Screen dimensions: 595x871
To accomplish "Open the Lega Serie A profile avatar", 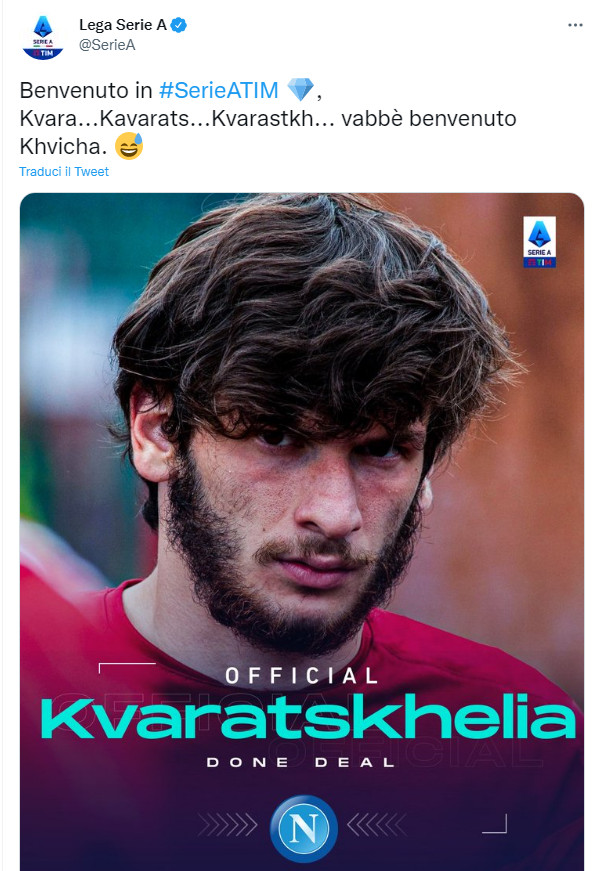I will point(43,38).
